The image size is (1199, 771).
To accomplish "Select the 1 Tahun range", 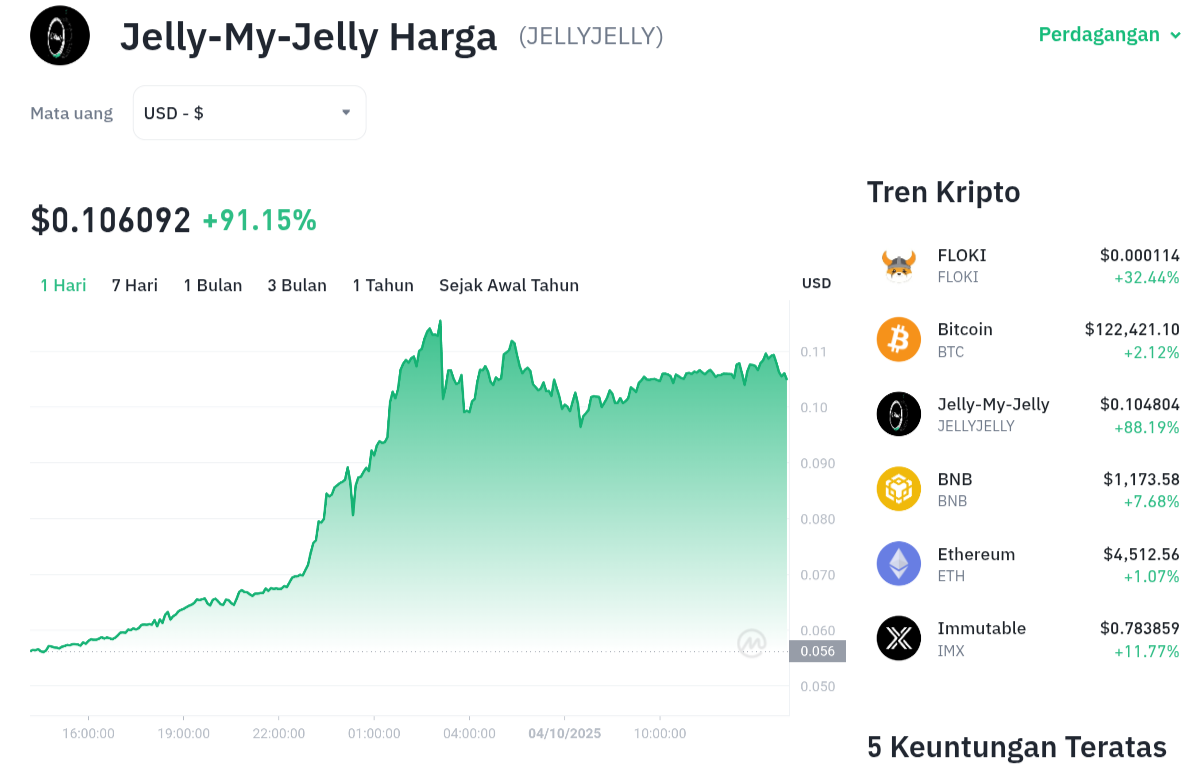I will [x=383, y=285].
